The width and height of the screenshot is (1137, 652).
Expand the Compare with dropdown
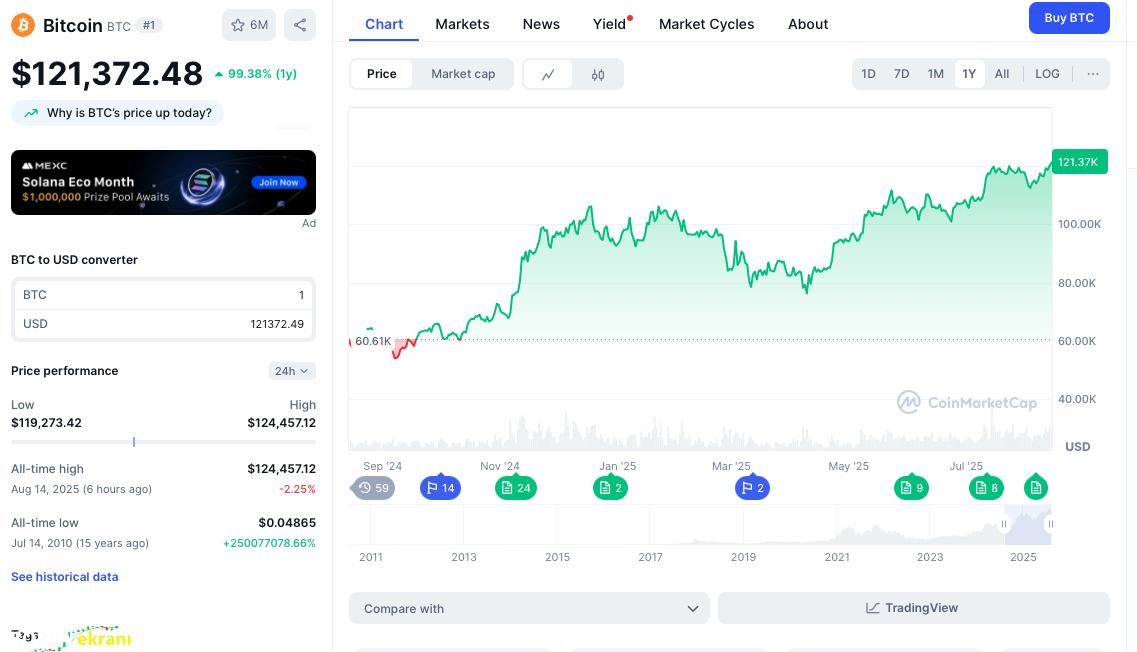[529, 608]
